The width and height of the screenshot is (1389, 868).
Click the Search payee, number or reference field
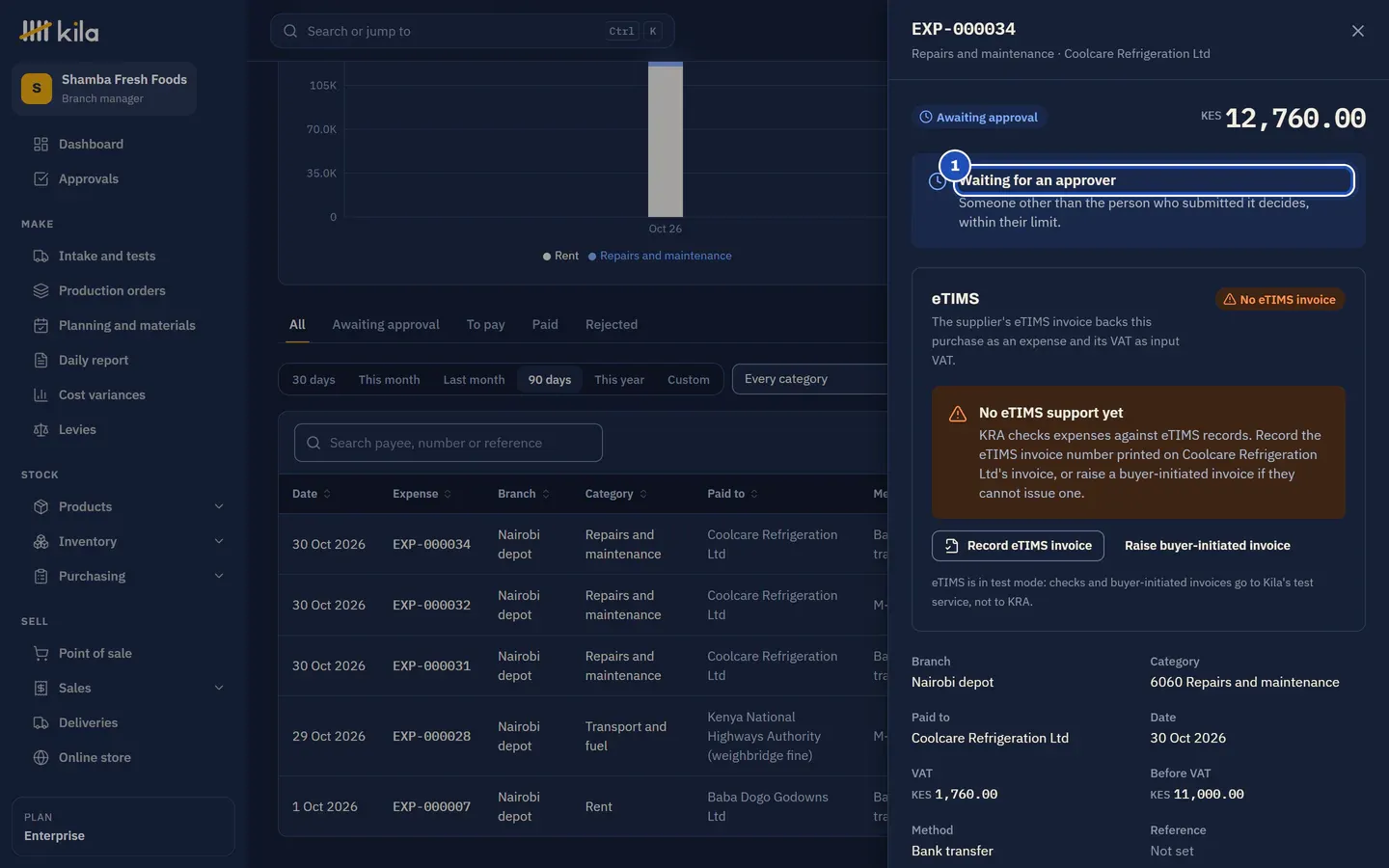[449, 443]
